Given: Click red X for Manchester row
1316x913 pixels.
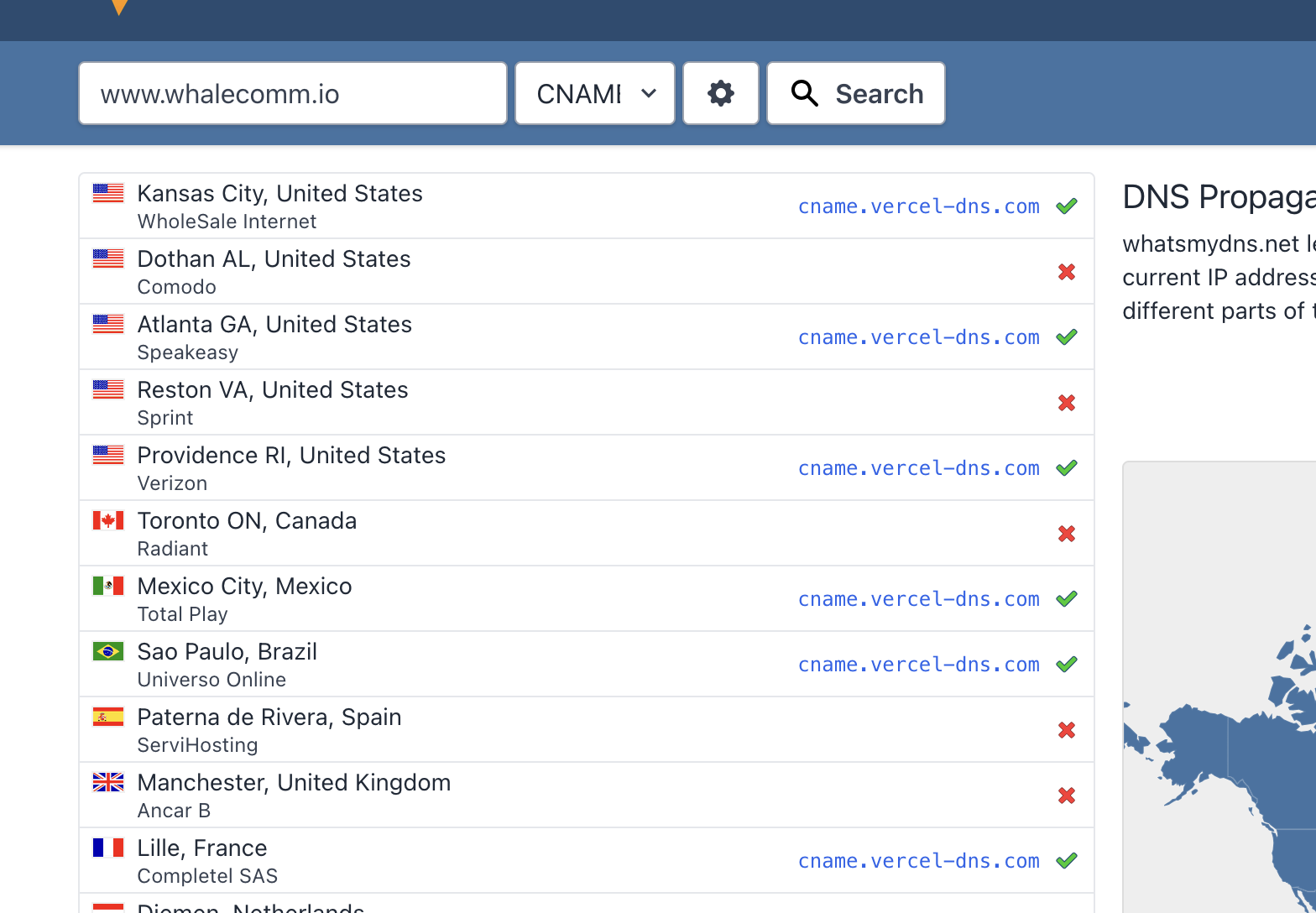Looking at the screenshot, I should click(x=1067, y=796).
